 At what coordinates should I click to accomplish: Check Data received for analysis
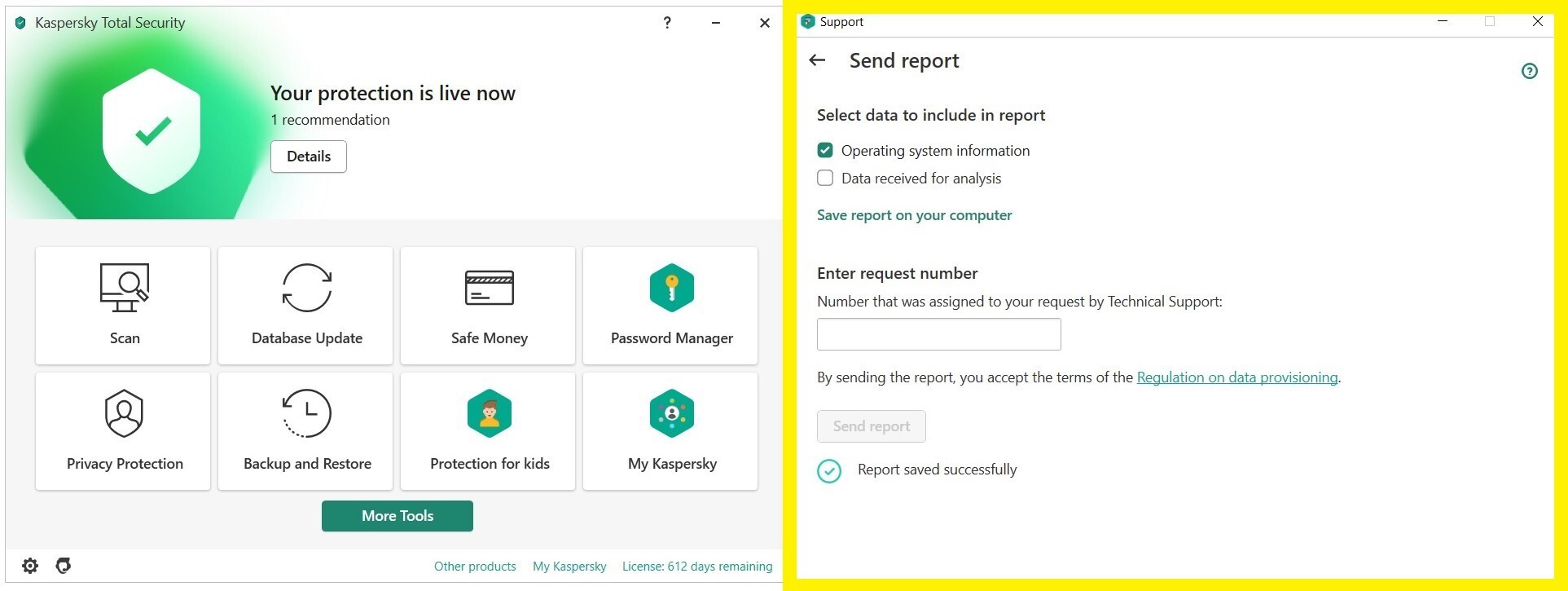coord(825,178)
